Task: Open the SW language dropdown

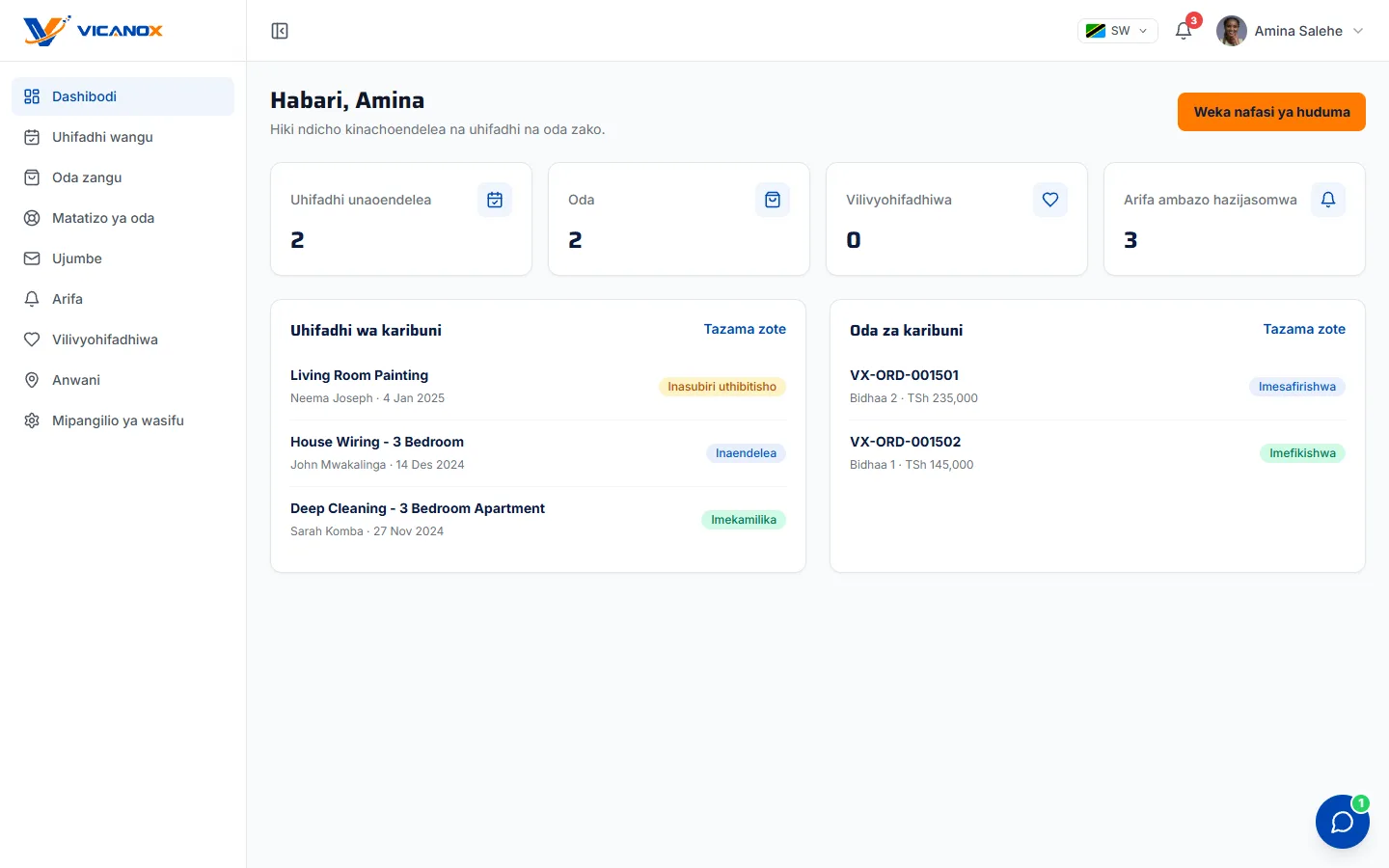Action: point(1117,31)
